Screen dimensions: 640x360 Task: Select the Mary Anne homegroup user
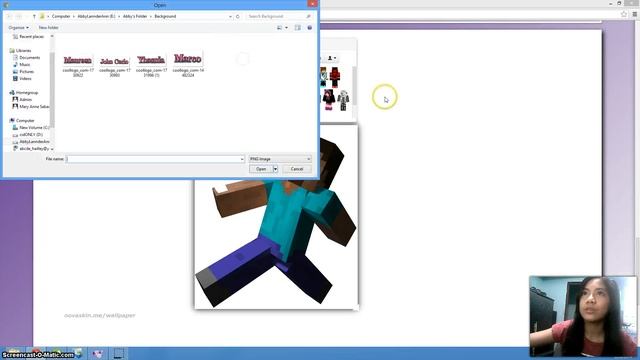click(x=31, y=107)
